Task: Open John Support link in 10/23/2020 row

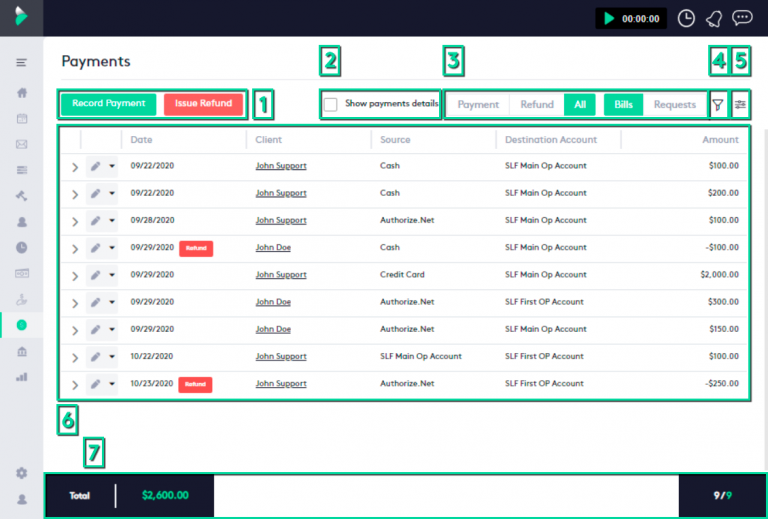Action: 281,384
